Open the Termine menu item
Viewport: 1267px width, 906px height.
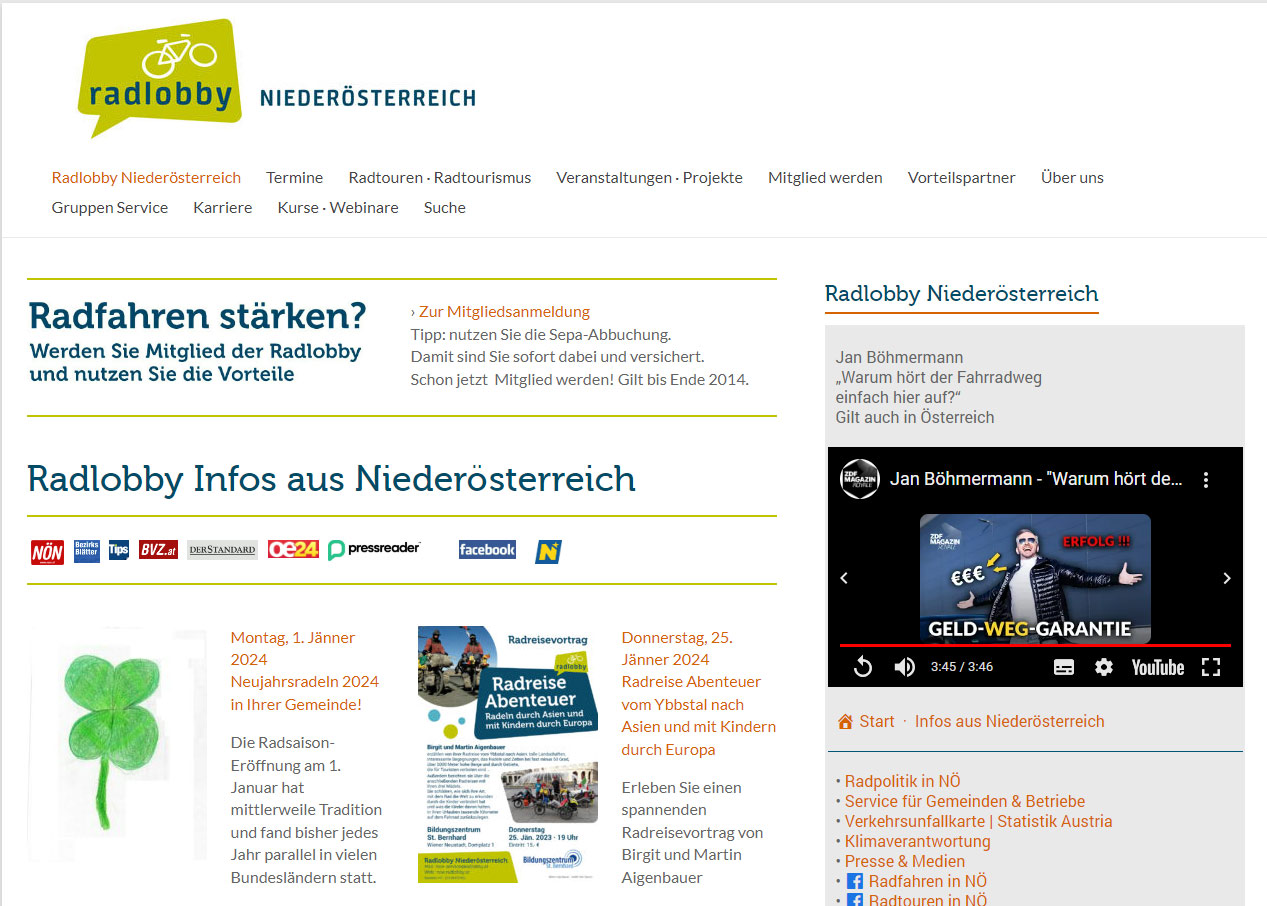[294, 177]
